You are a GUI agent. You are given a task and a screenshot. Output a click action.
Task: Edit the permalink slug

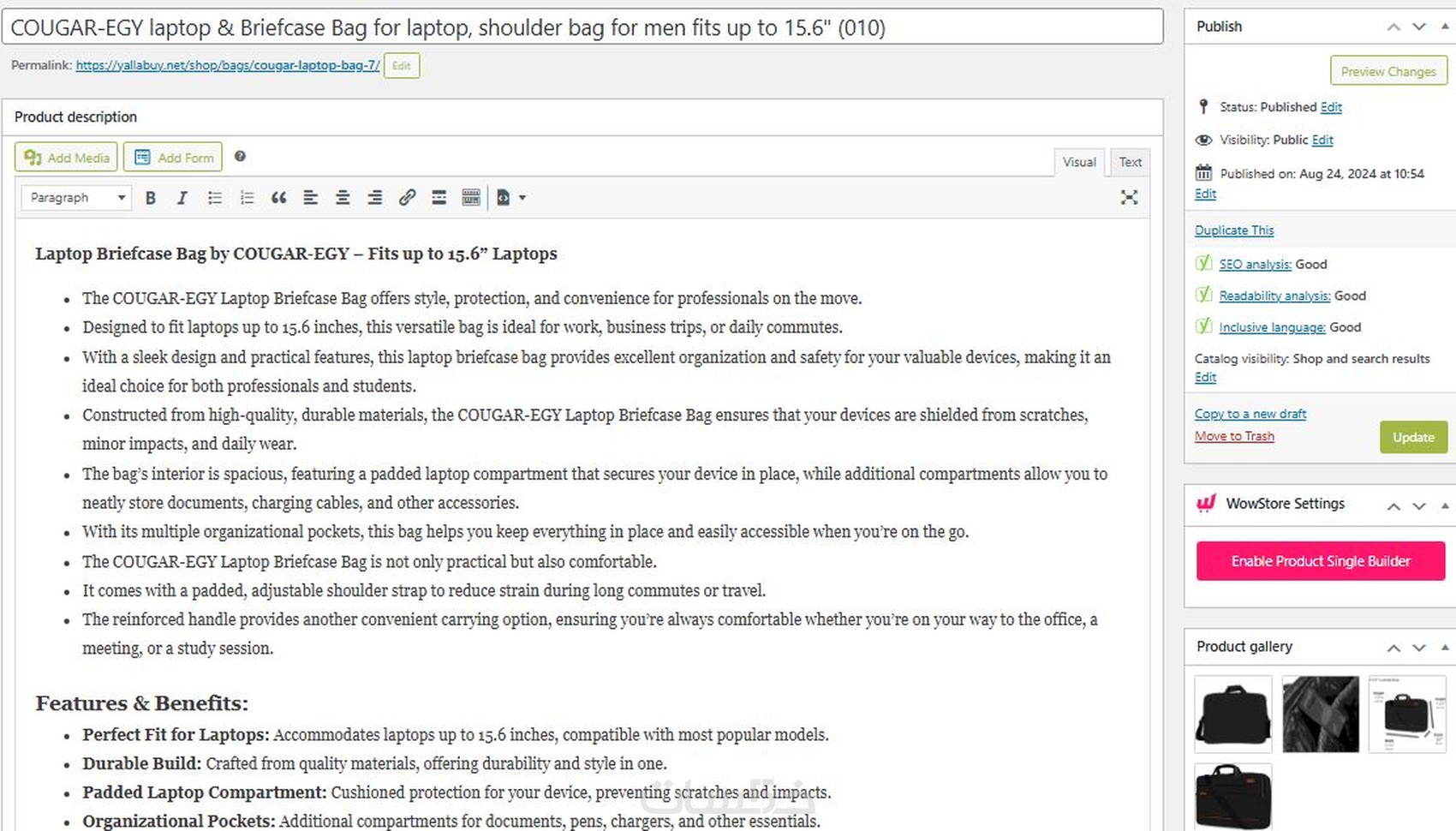[402, 66]
